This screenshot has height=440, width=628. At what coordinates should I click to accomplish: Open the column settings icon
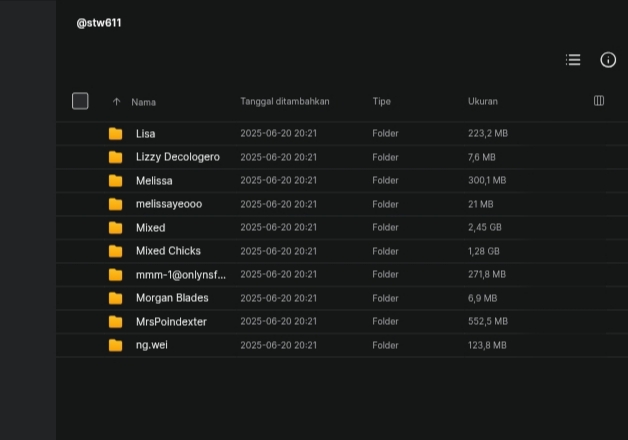coord(599,101)
